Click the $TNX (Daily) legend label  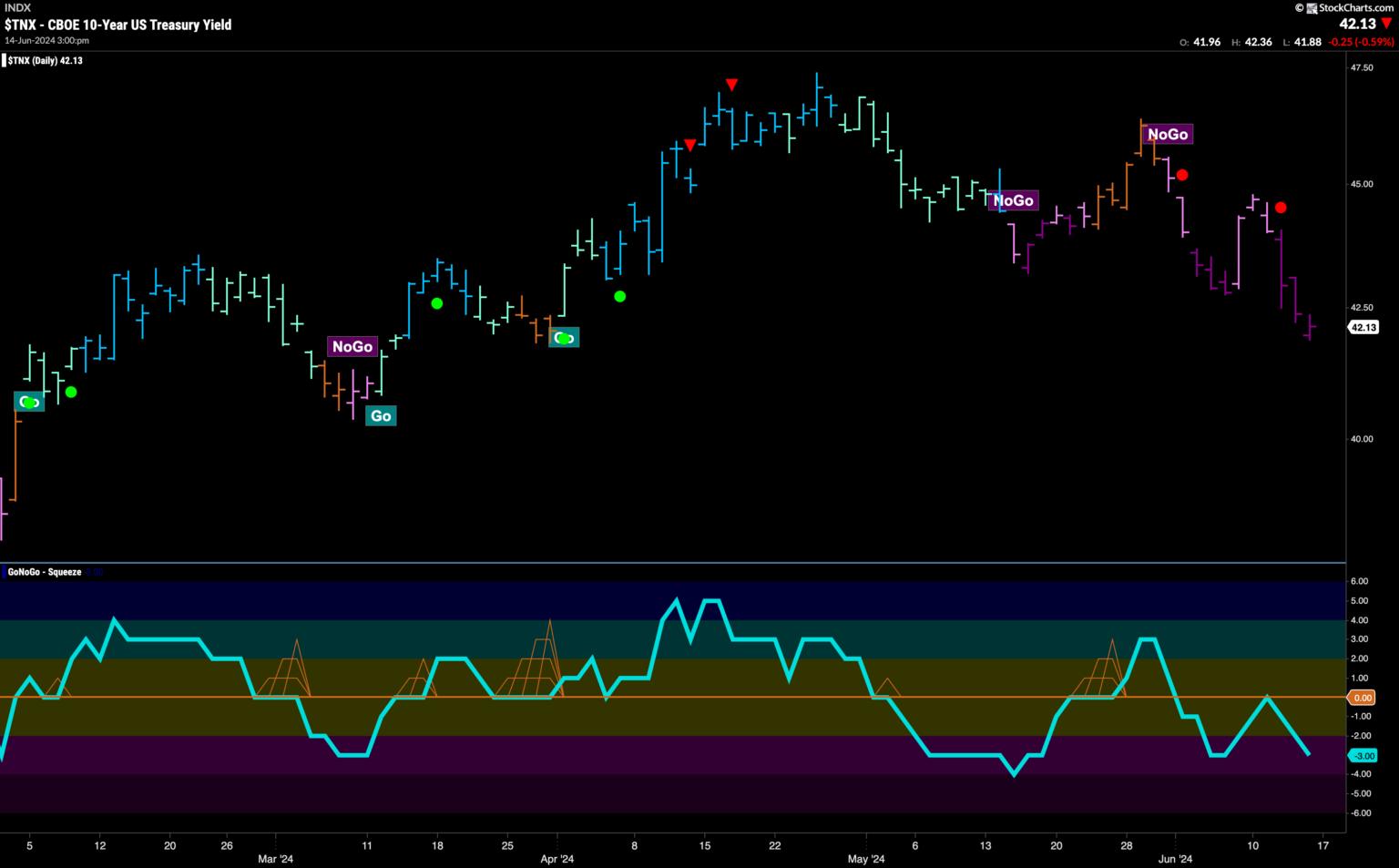(44, 61)
